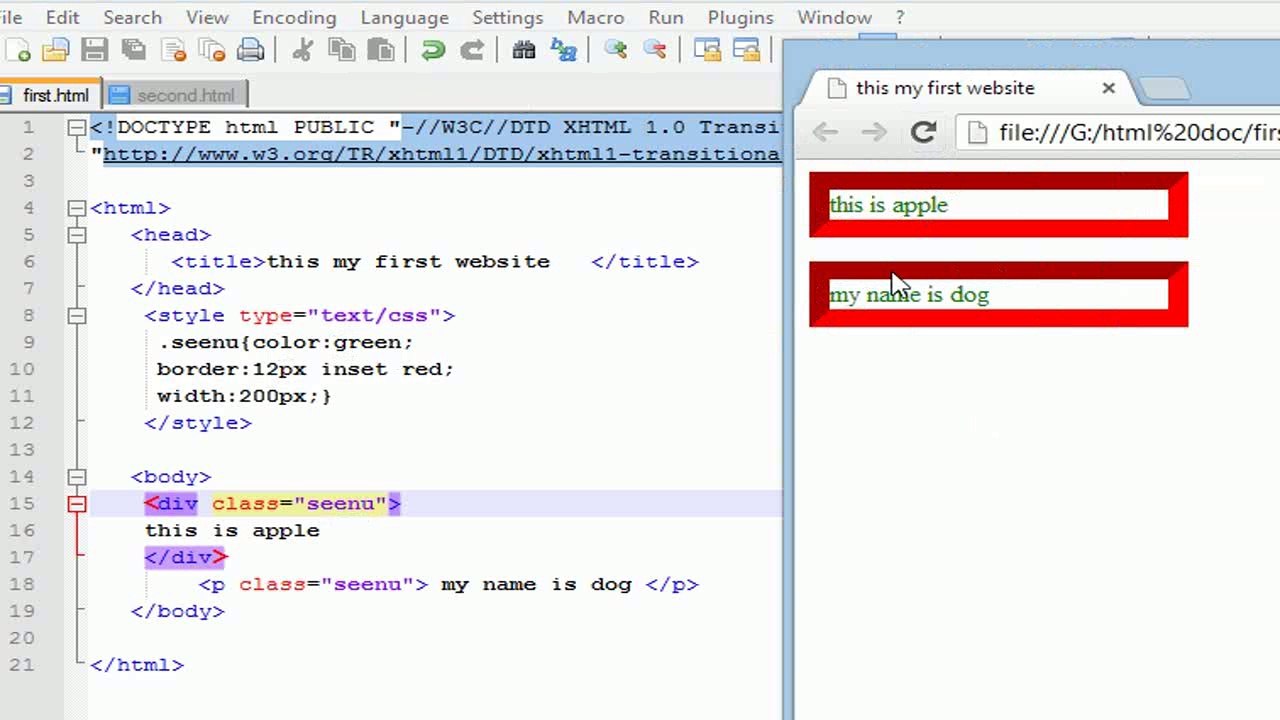
Task: Open the Macro menu
Action: (595, 17)
